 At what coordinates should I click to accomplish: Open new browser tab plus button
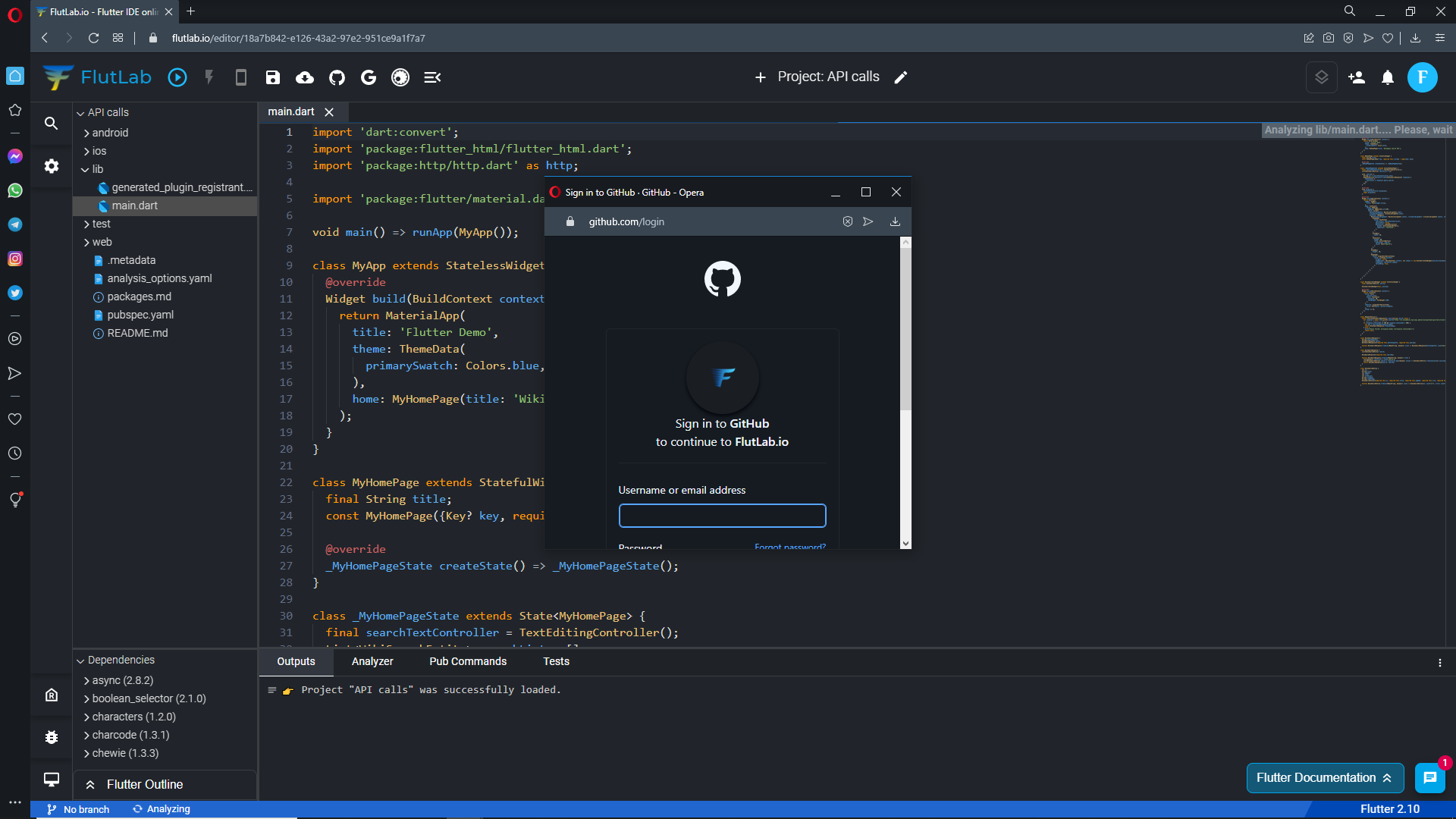(x=191, y=11)
